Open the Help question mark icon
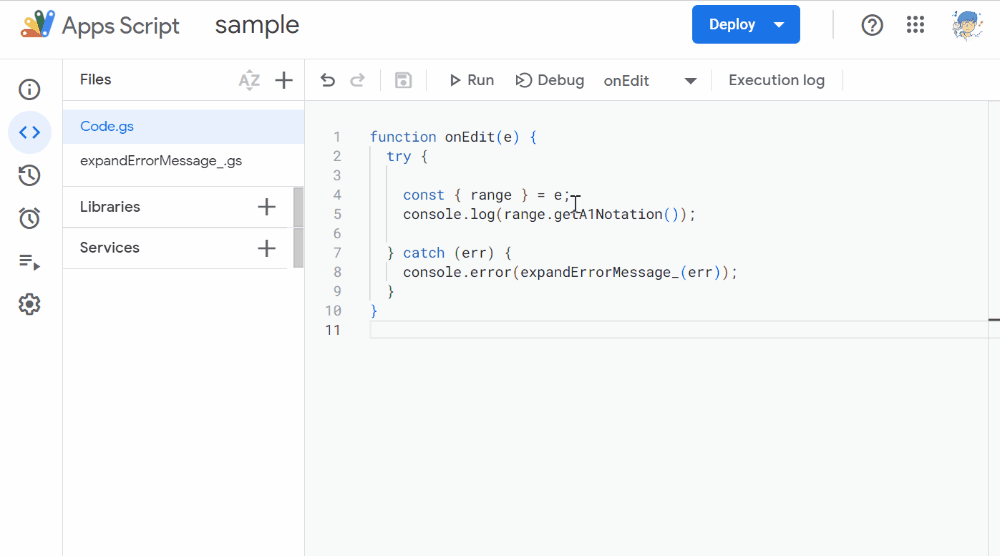The width and height of the screenshot is (1000, 556). 872,25
